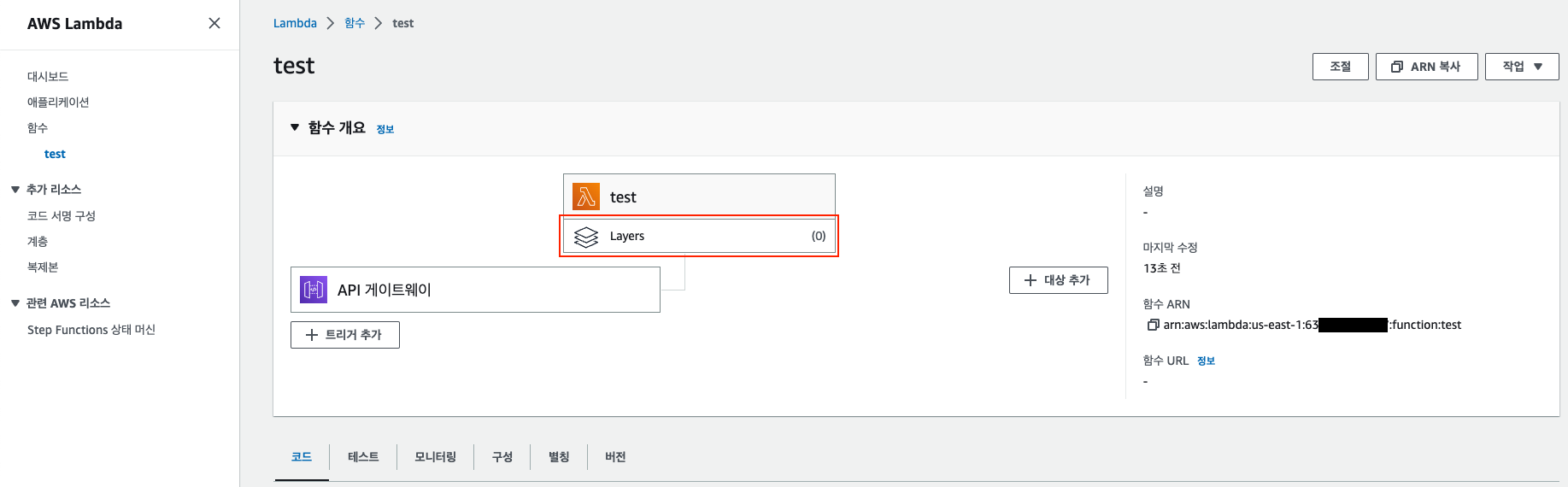Screen dimensions: 1568x487
Task: Open 정보 link next to 함수 URL
Action: click(x=1206, y=361)
